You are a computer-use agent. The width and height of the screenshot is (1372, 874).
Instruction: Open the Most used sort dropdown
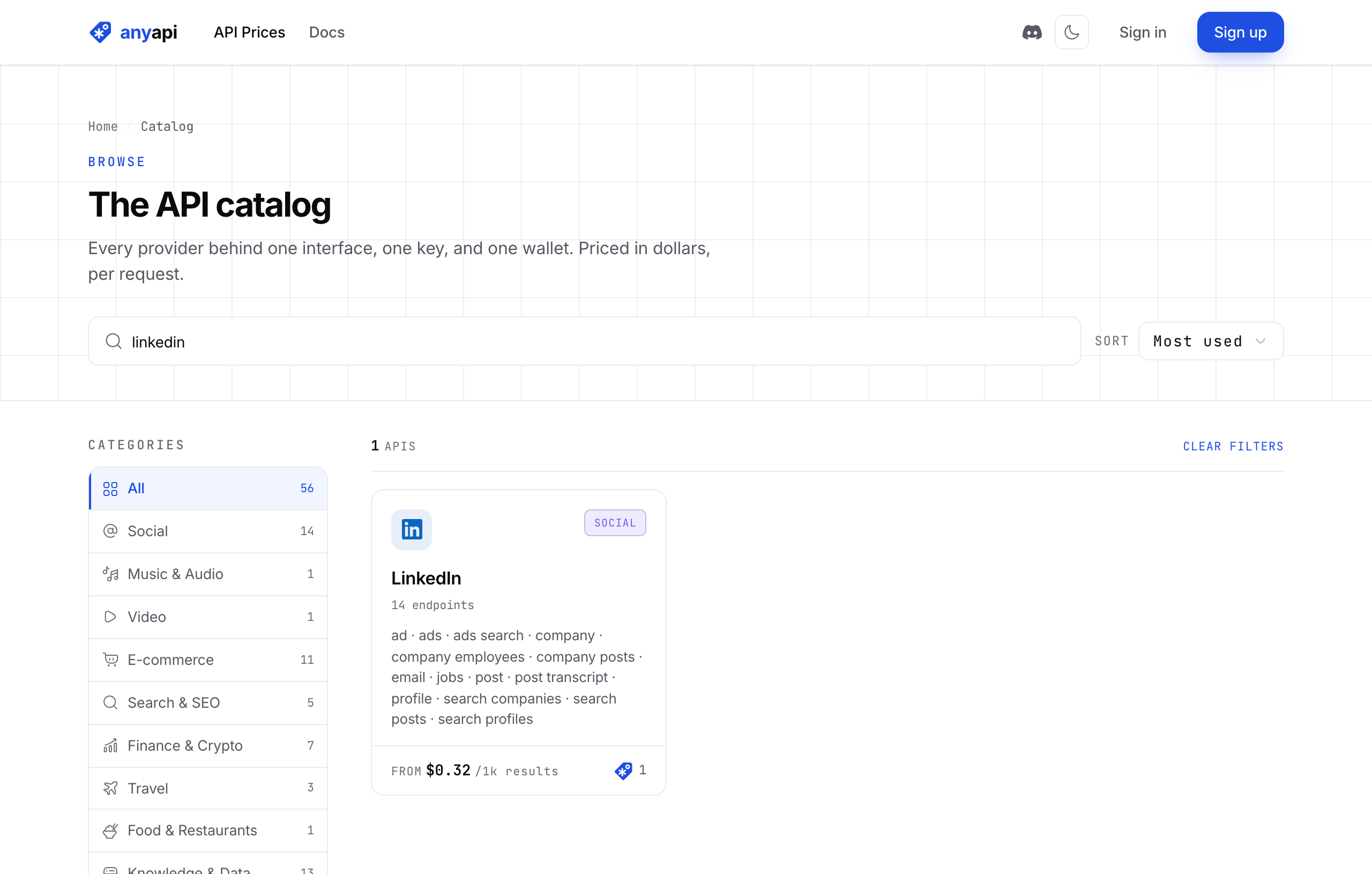[x=1211, y=342]
